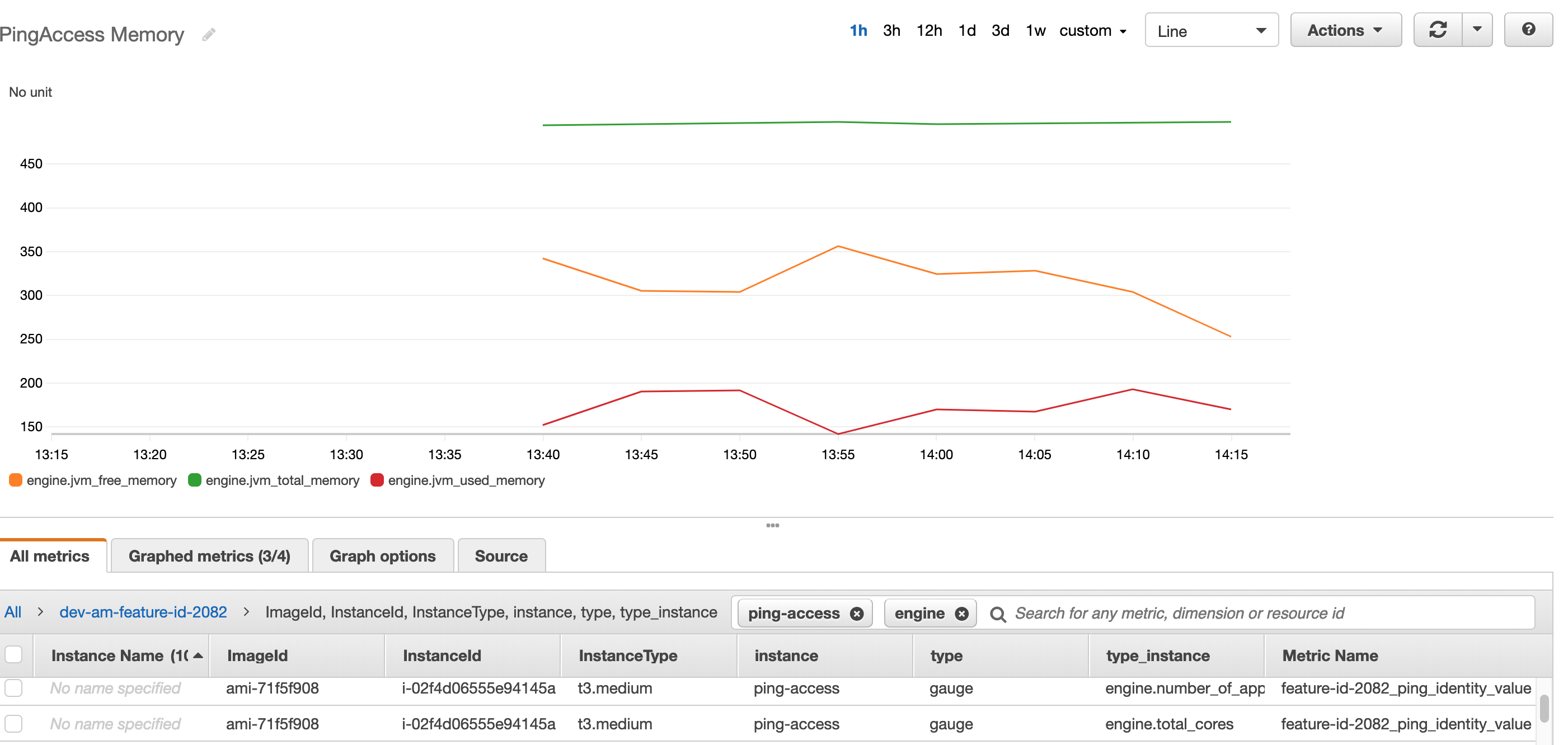
Task: Select the 1w time range
Action: tap(1035, 30)
